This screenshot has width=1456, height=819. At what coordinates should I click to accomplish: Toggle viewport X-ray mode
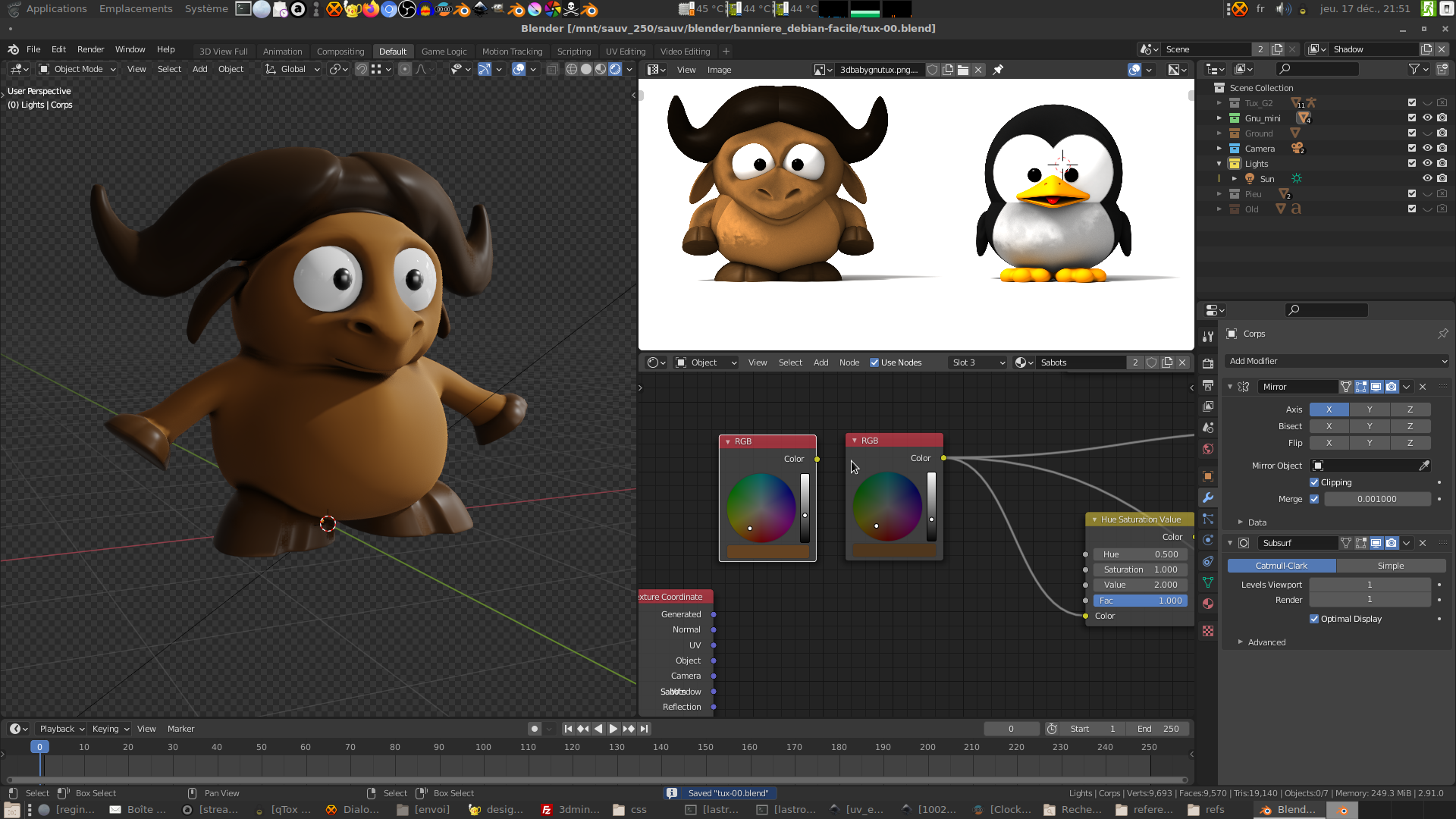click(x=552, y=69)
